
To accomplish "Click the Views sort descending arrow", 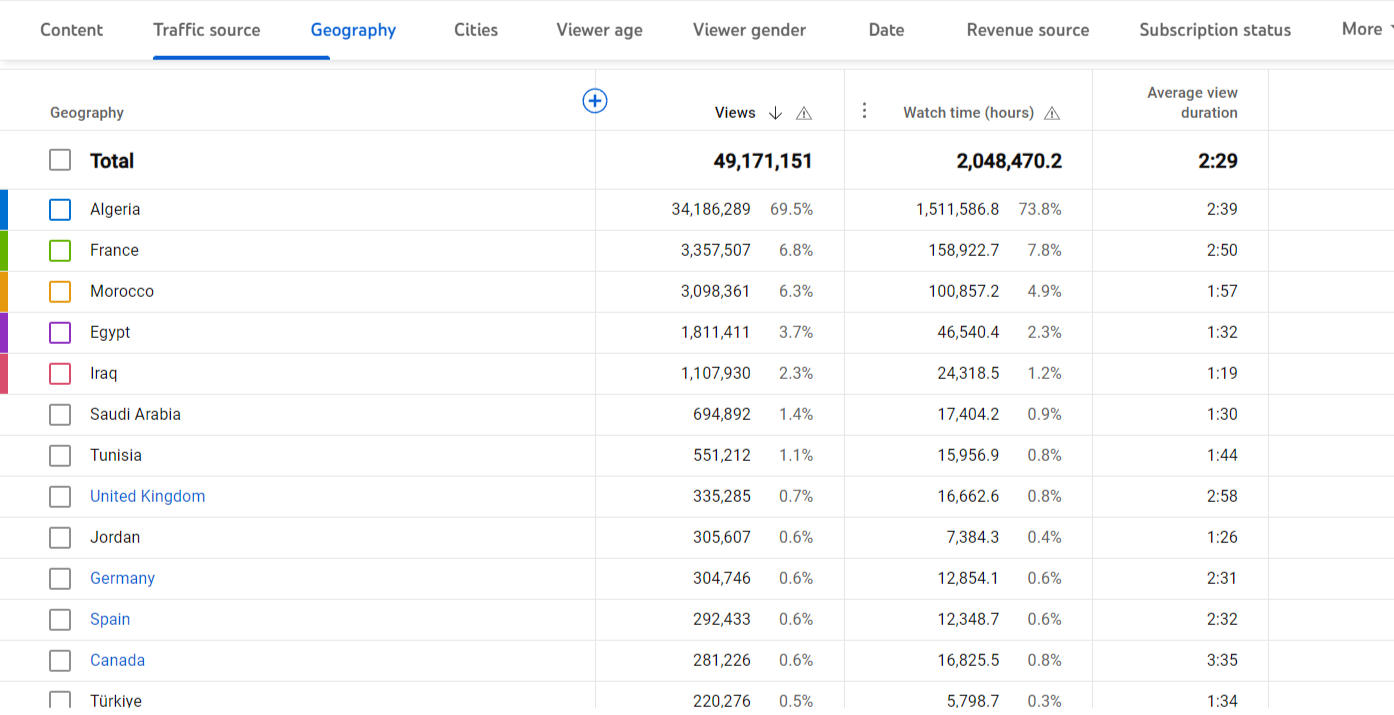I will 775,113.
